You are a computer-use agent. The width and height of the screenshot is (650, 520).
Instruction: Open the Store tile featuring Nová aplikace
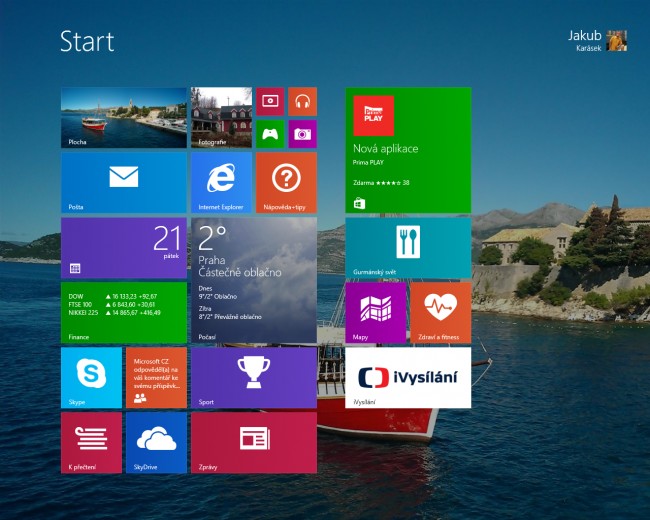point(408,150)
